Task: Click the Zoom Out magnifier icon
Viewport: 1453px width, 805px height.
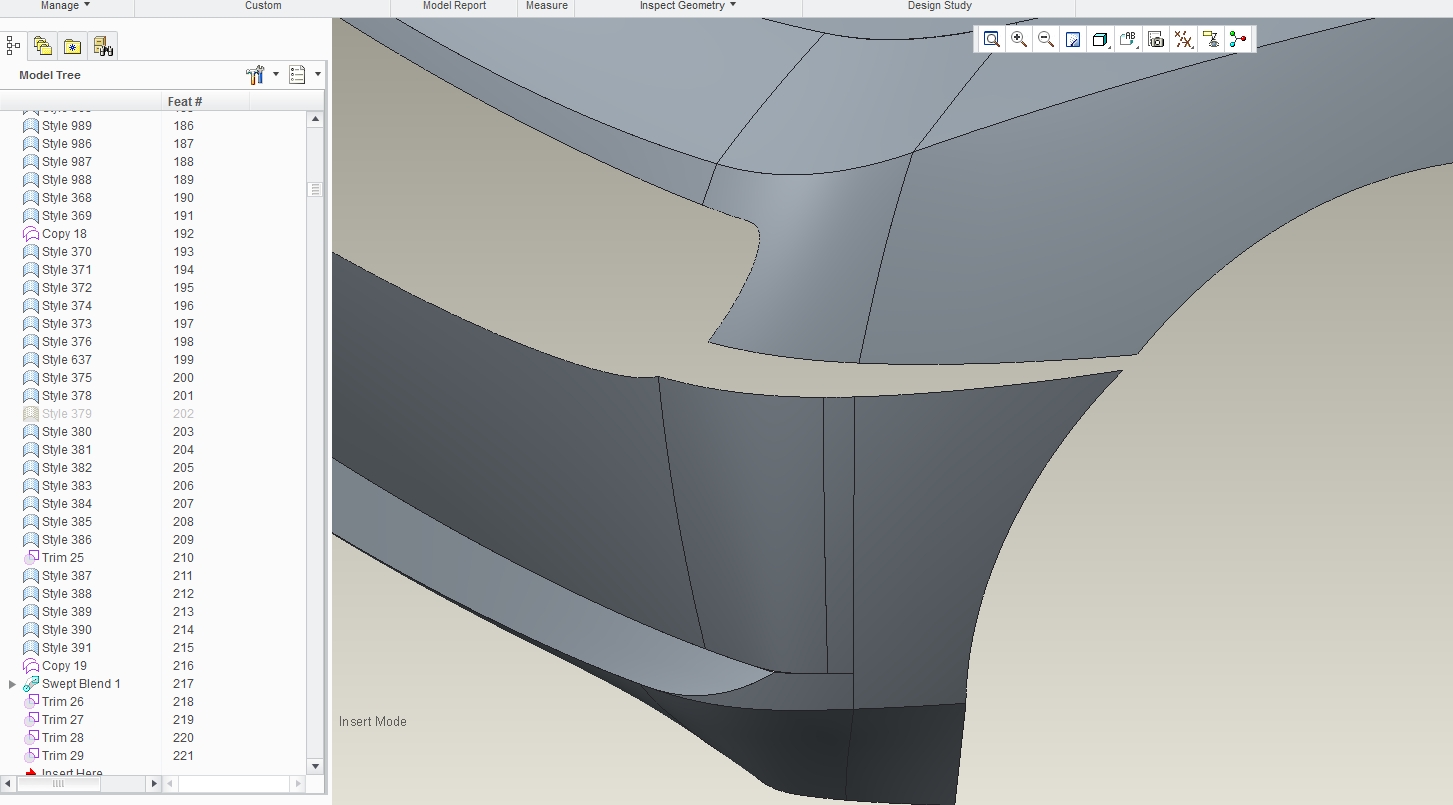Action: [x=1046, y=40]
